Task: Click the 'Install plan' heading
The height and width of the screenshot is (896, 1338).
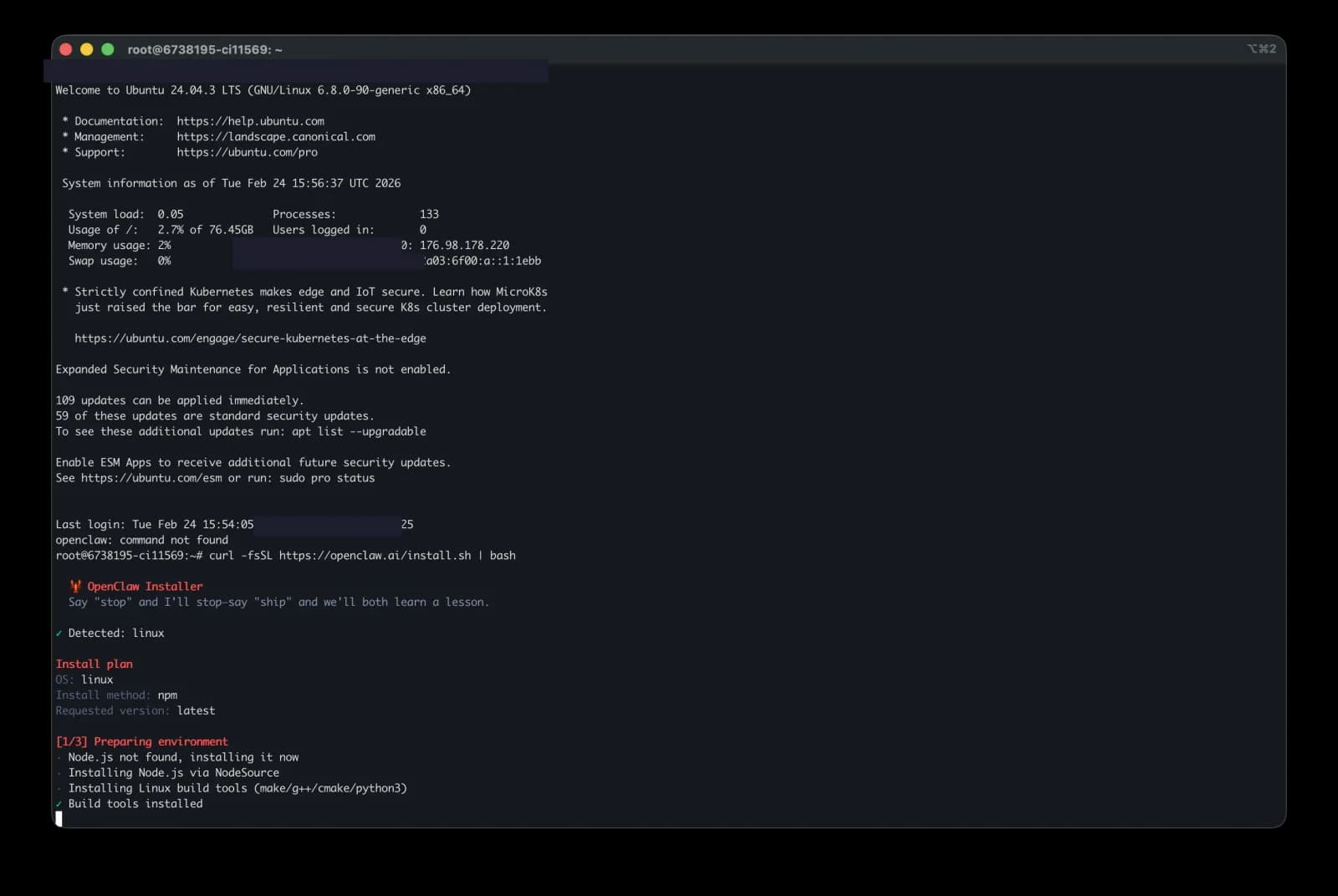Action: pos(94,664)
